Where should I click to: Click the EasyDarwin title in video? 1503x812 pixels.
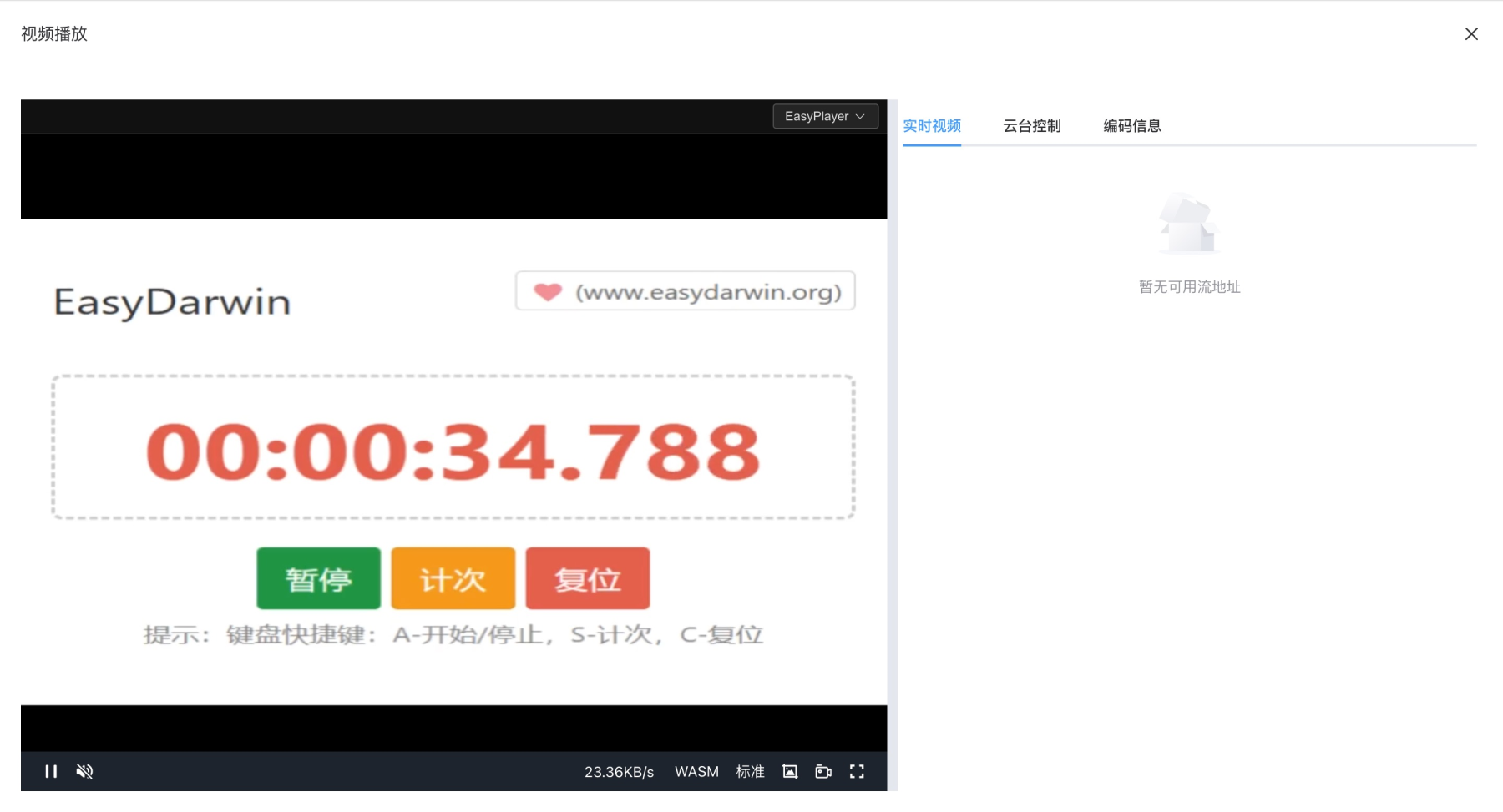172,302
